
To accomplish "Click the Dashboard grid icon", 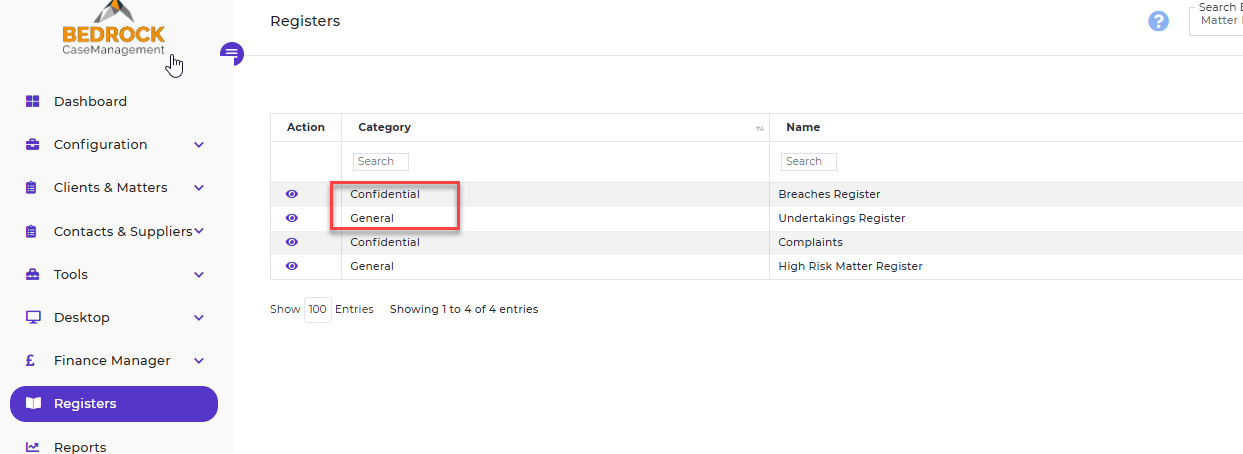I will 33,101.
